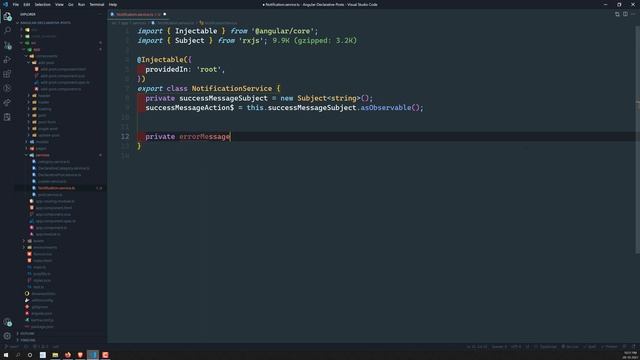Switch to VS Code taskbar icon
Viewport: 640px width, 360px height.
pyautogui.click(x=93, y=355)
